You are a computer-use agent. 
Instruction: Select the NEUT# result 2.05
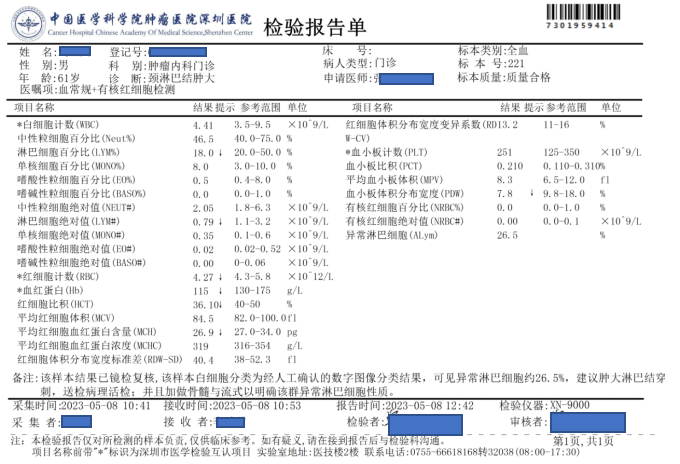203,208
